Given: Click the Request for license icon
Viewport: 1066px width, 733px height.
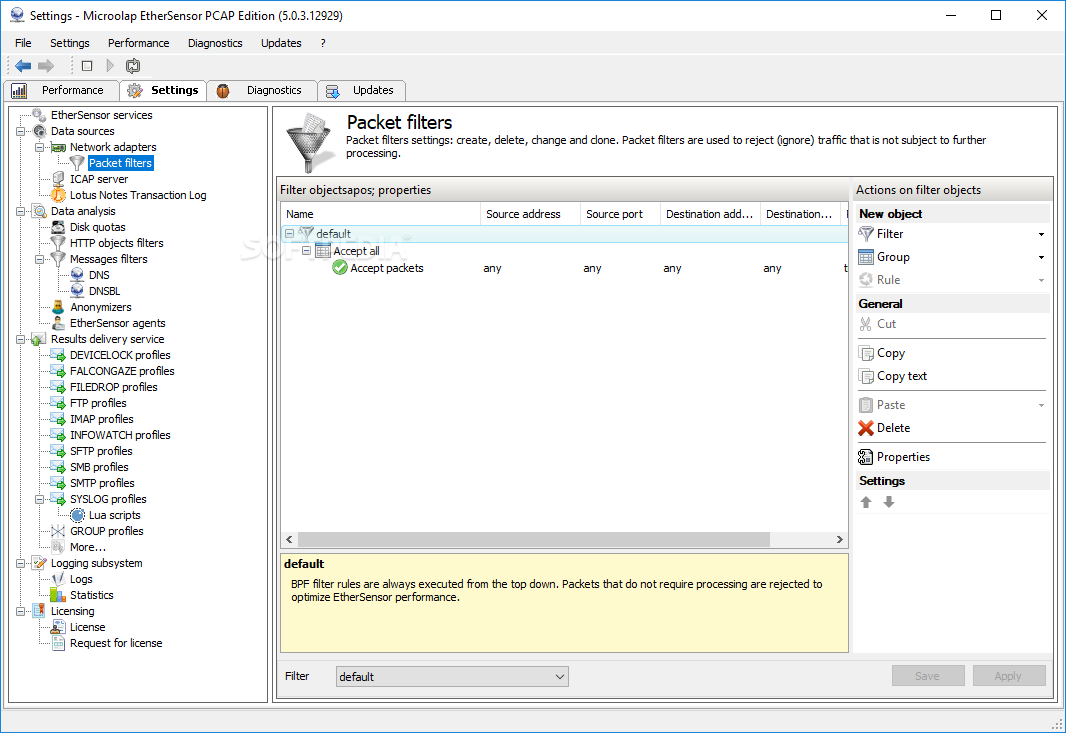Looking at the screenshot, I should (58, 643).
